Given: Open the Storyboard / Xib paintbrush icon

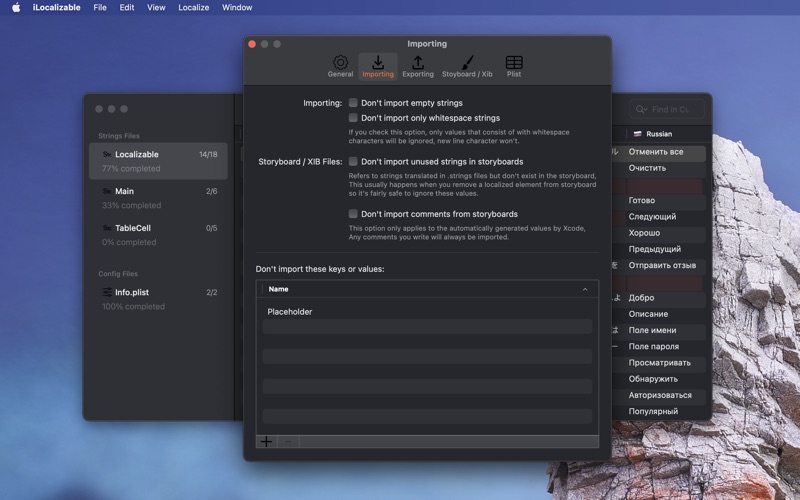Looking at the screenshot, I should click(467, 62).
